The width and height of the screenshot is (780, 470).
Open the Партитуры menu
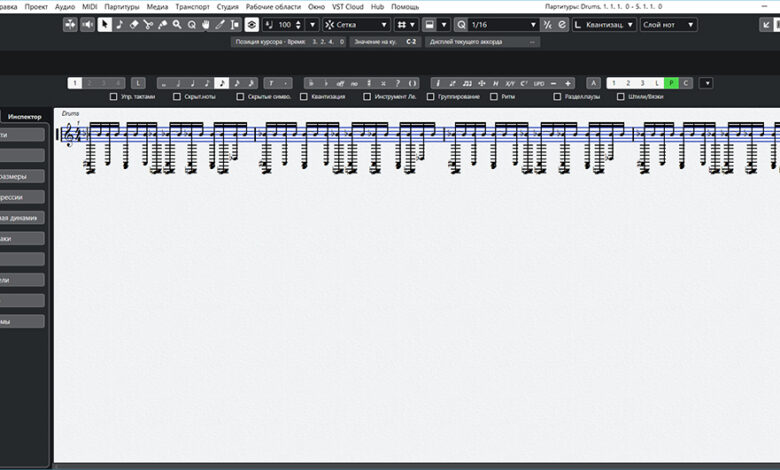pyautogui.click(x=122, y=6)
